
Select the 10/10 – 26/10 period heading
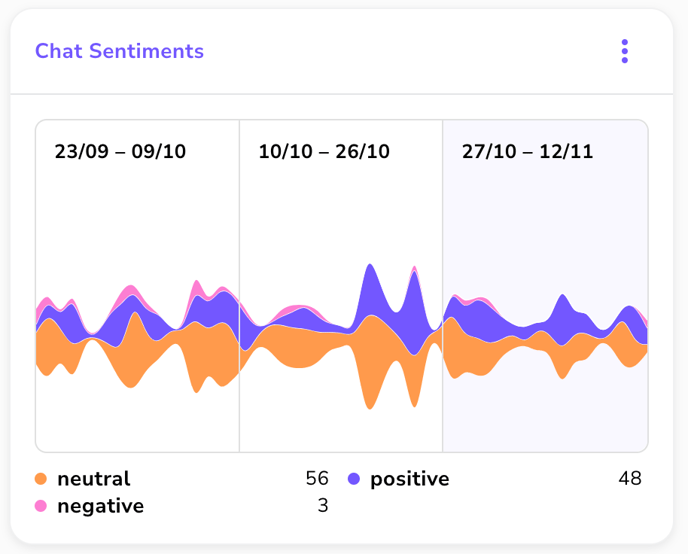324,152
